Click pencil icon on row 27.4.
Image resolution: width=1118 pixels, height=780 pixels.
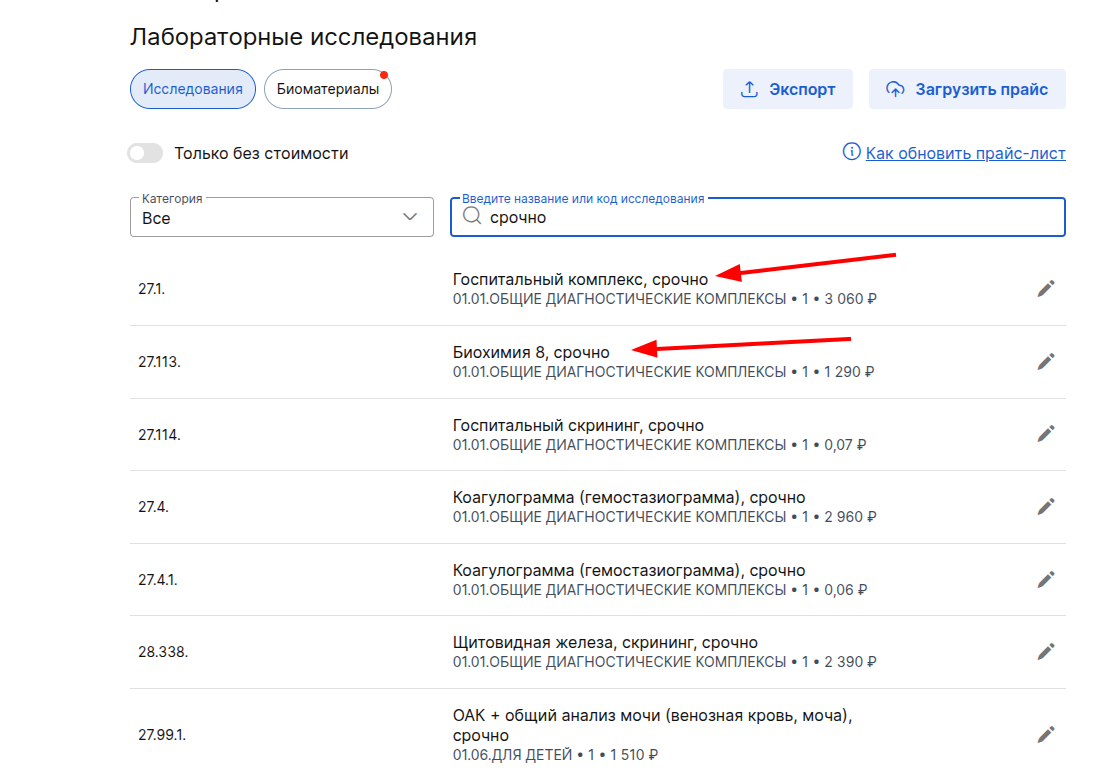point(1046,506)
